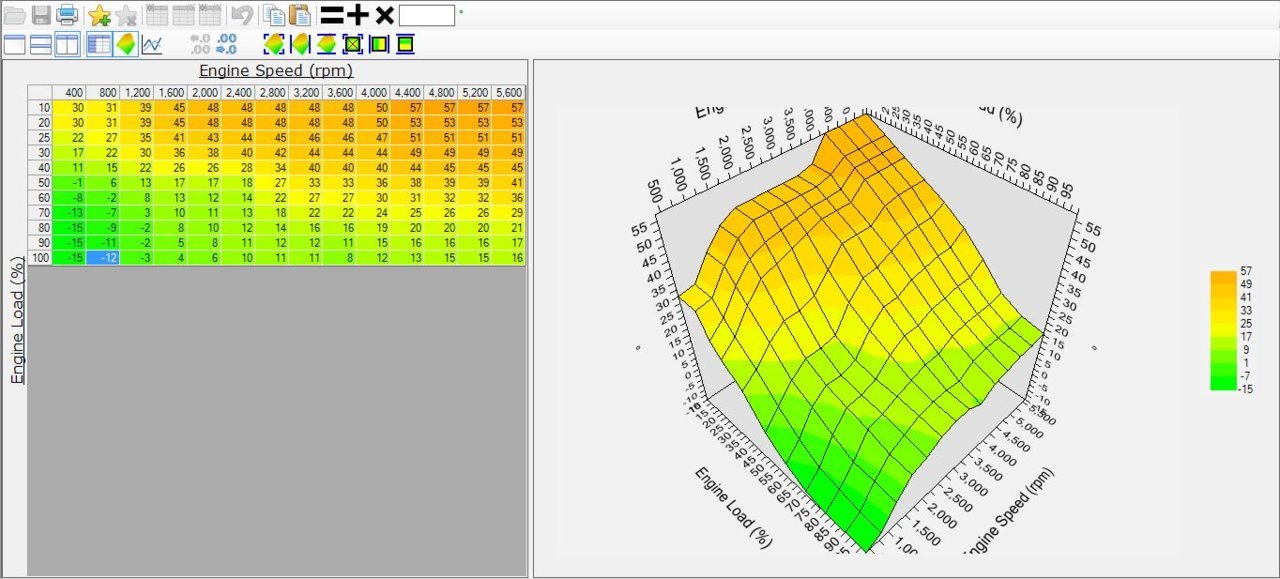Select the 4,400 rpm column header
The width and height of the screenshot is (1280, 579).
[407, 93]
